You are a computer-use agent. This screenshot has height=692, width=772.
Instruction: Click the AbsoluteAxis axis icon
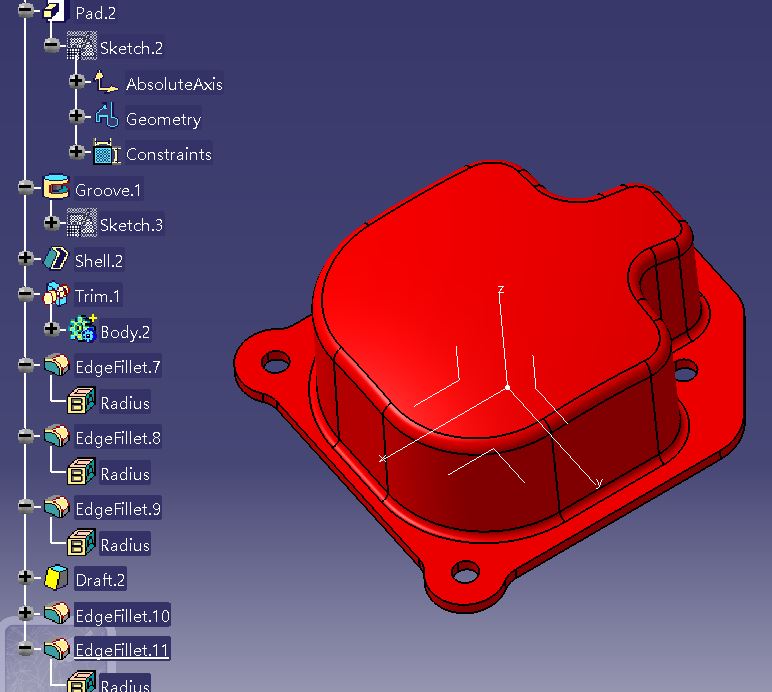click(x=106, y=82)
